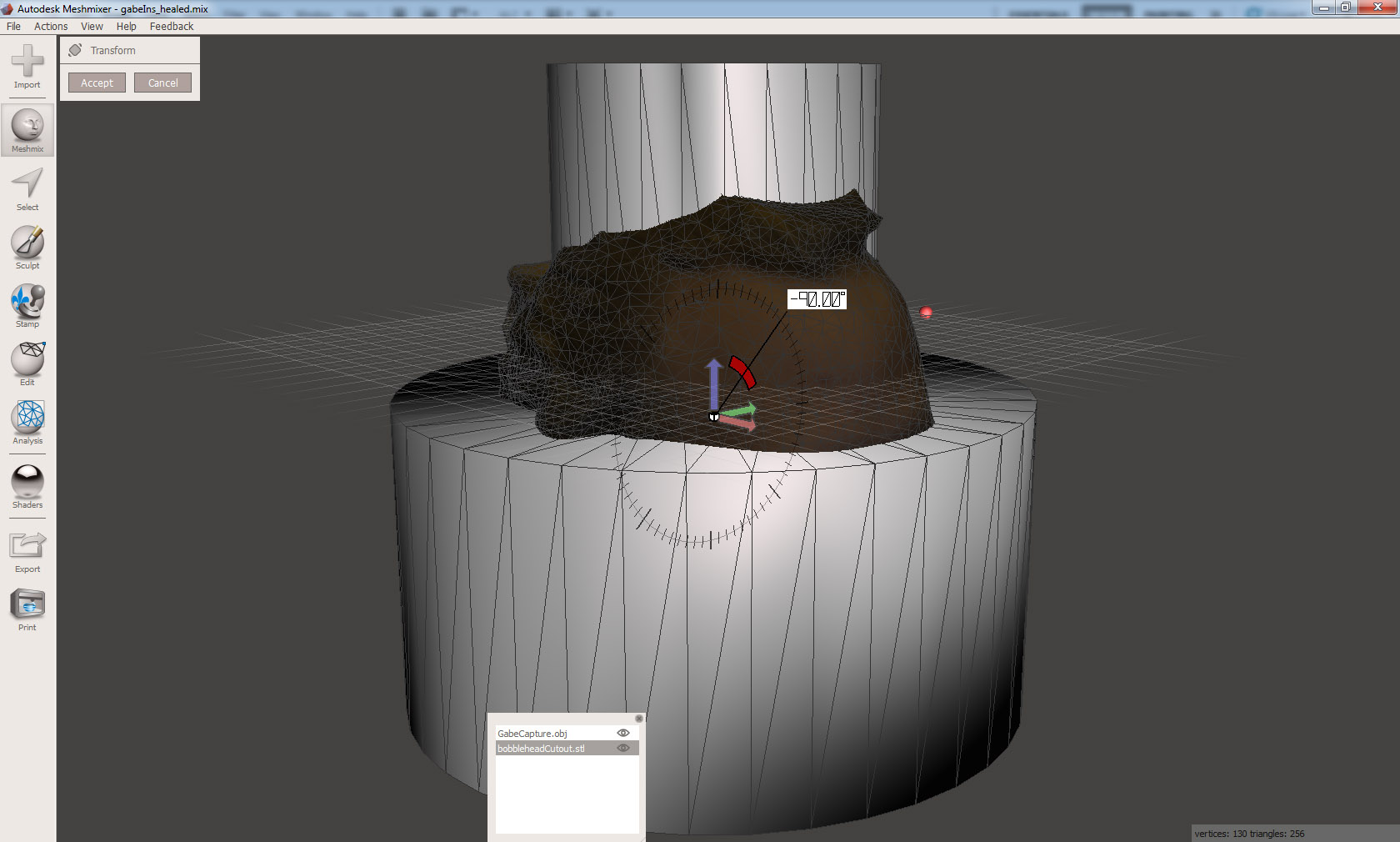The height and width of the screenshot is (842, 1400).
Task: Click the green axis translate arrow
Action: 739,409
